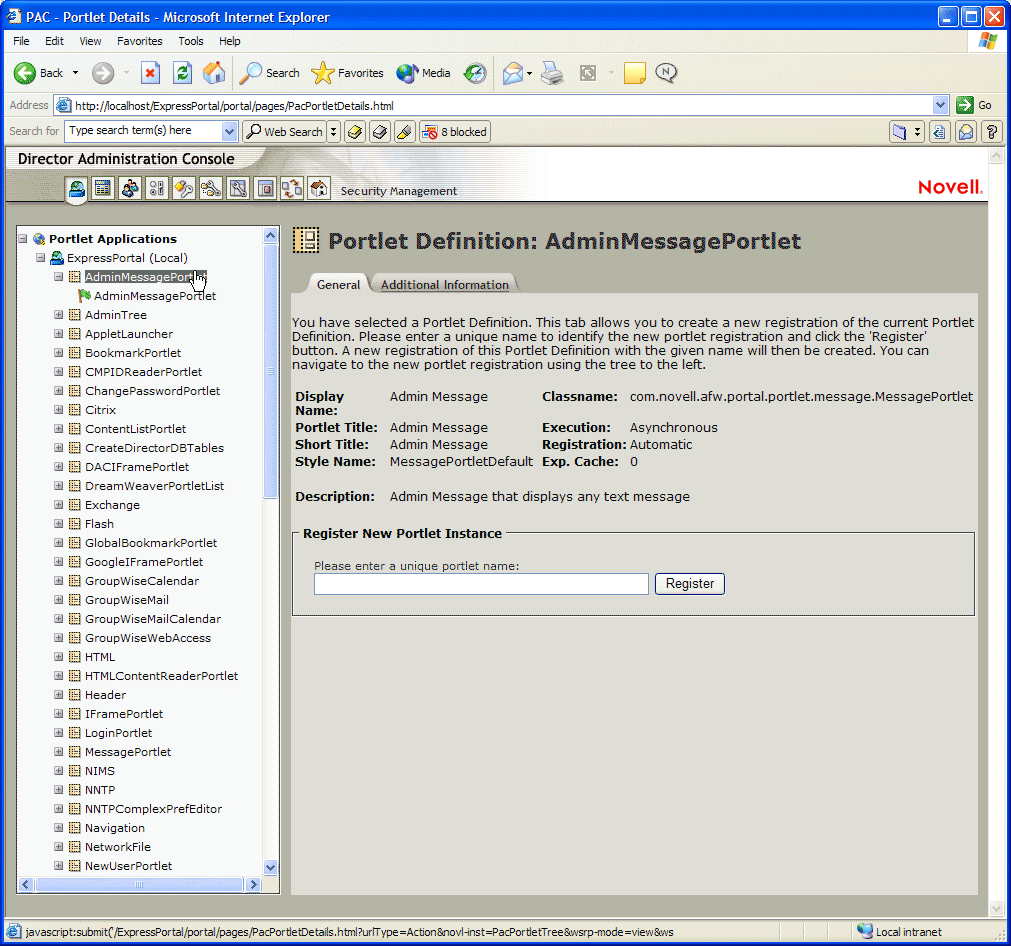Screen dimensions: 1011x946
Task: Click the yellow note toolbar icon
Action: 634,73
